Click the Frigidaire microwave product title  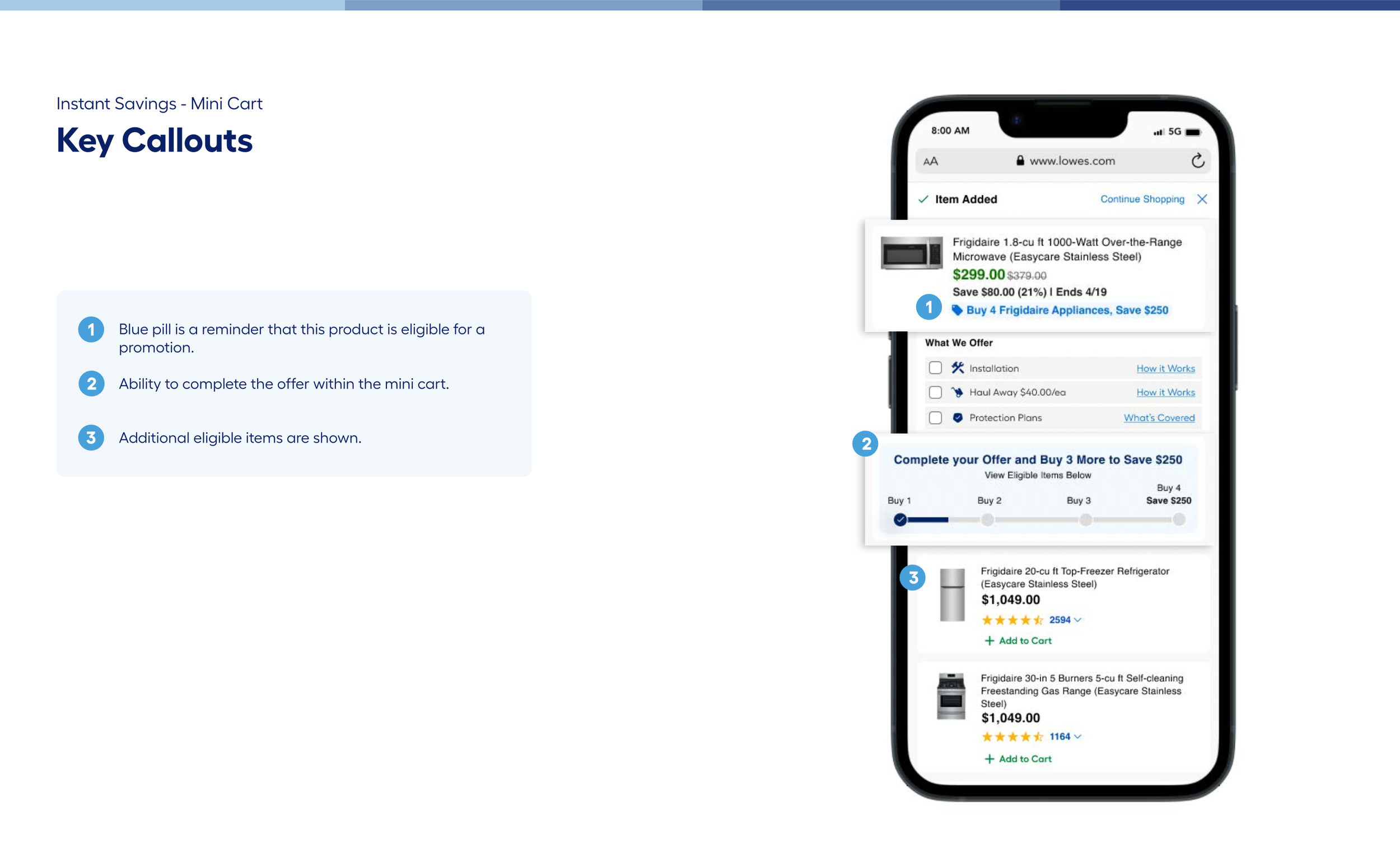(x=1067, y=250)
